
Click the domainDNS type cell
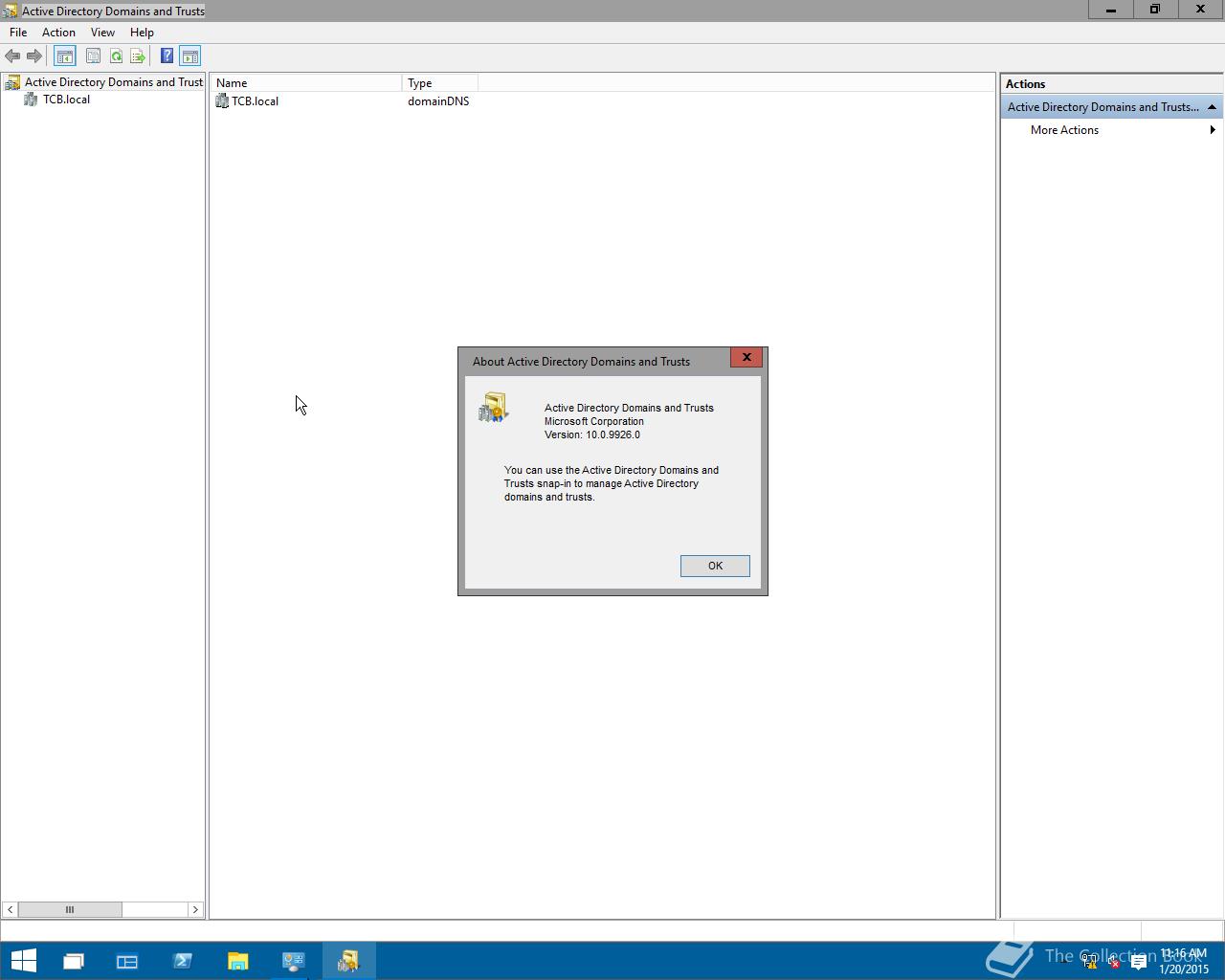pos(438,101)
